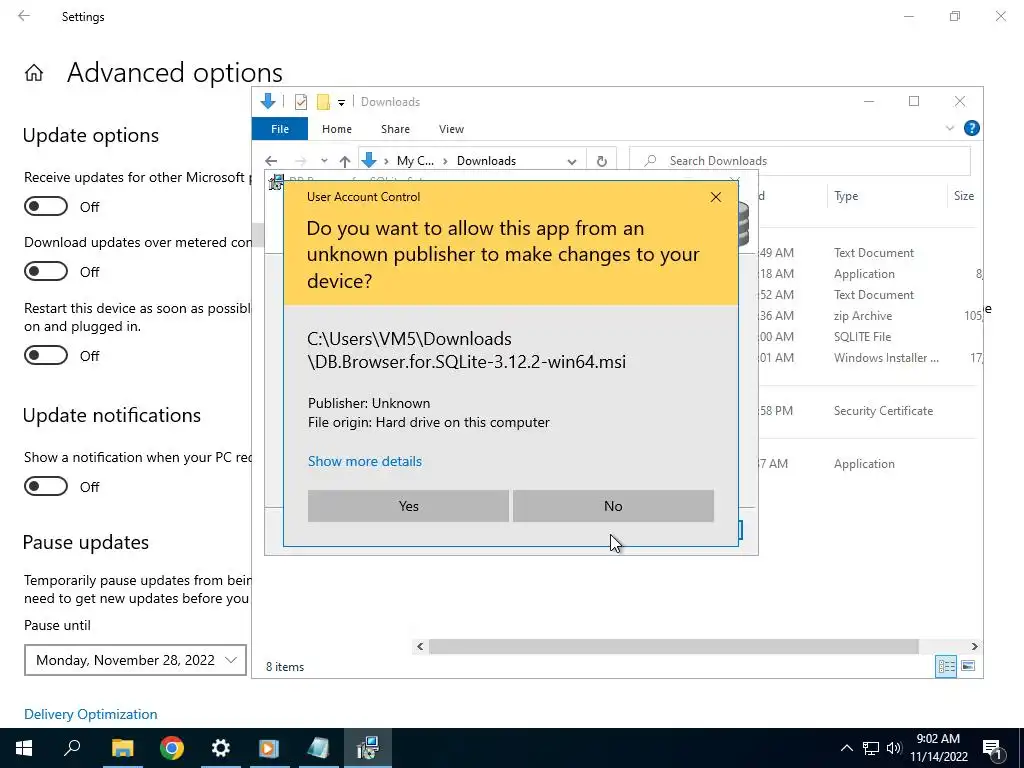This screenshot has width=1024, height=768.
Task: Click the Search Downloads field
Action: (x=800, y=161)
